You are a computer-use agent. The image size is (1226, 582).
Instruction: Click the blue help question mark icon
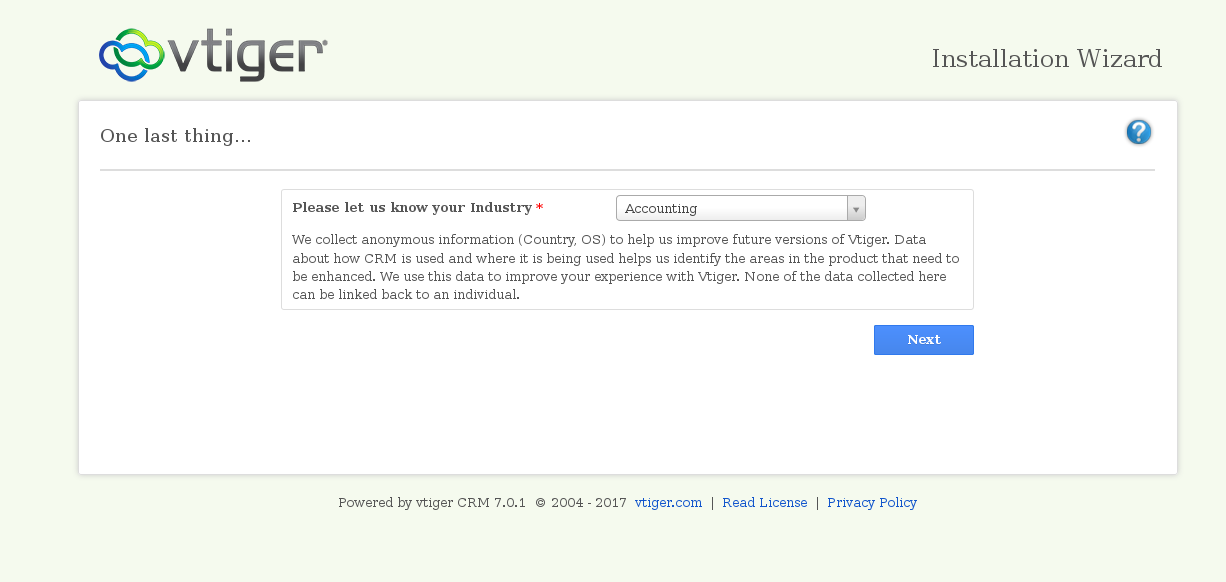pyautogui.click(x=1138, y=132)
